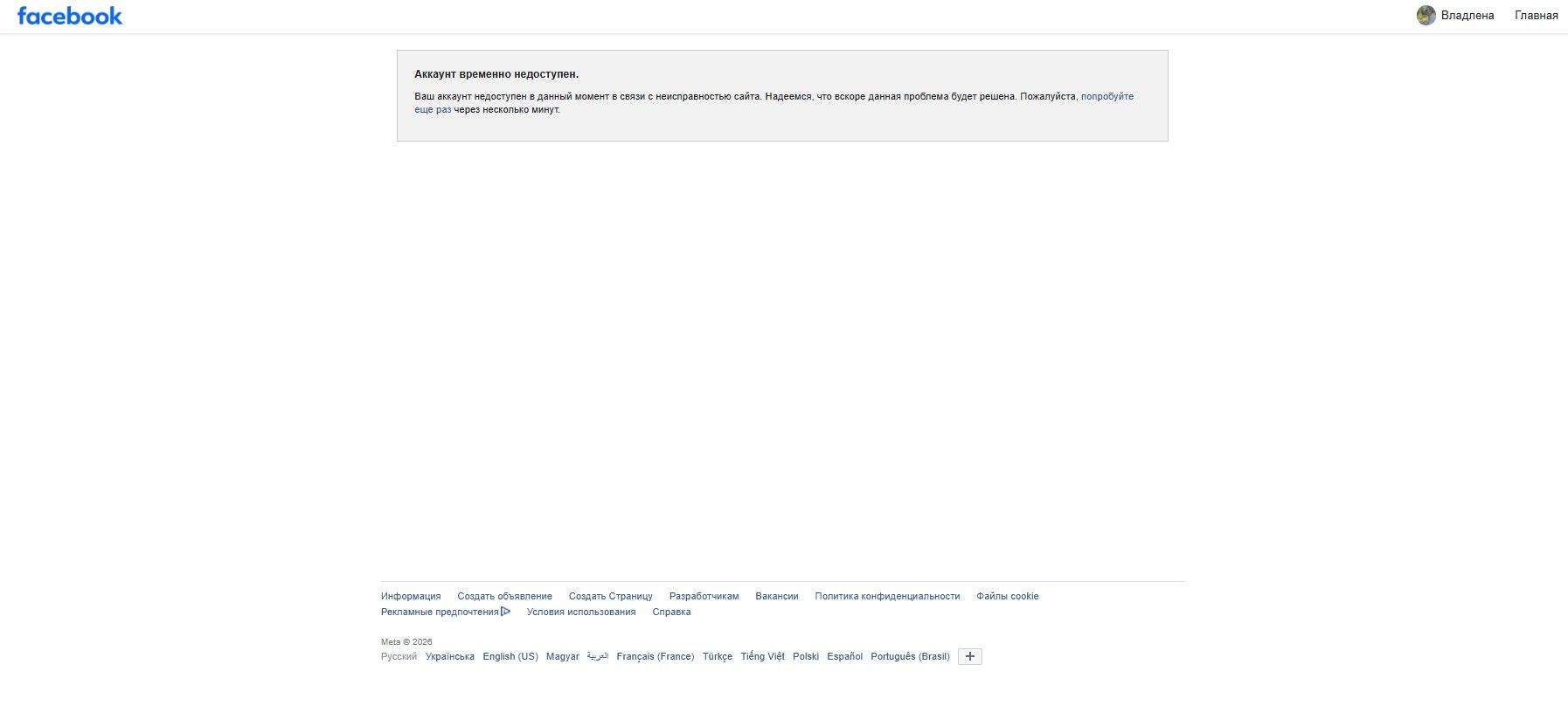The width and height of the screenshot is (1568, 706).
Task: Switch language to Tiếng Việt
Action: click(763, 656)
